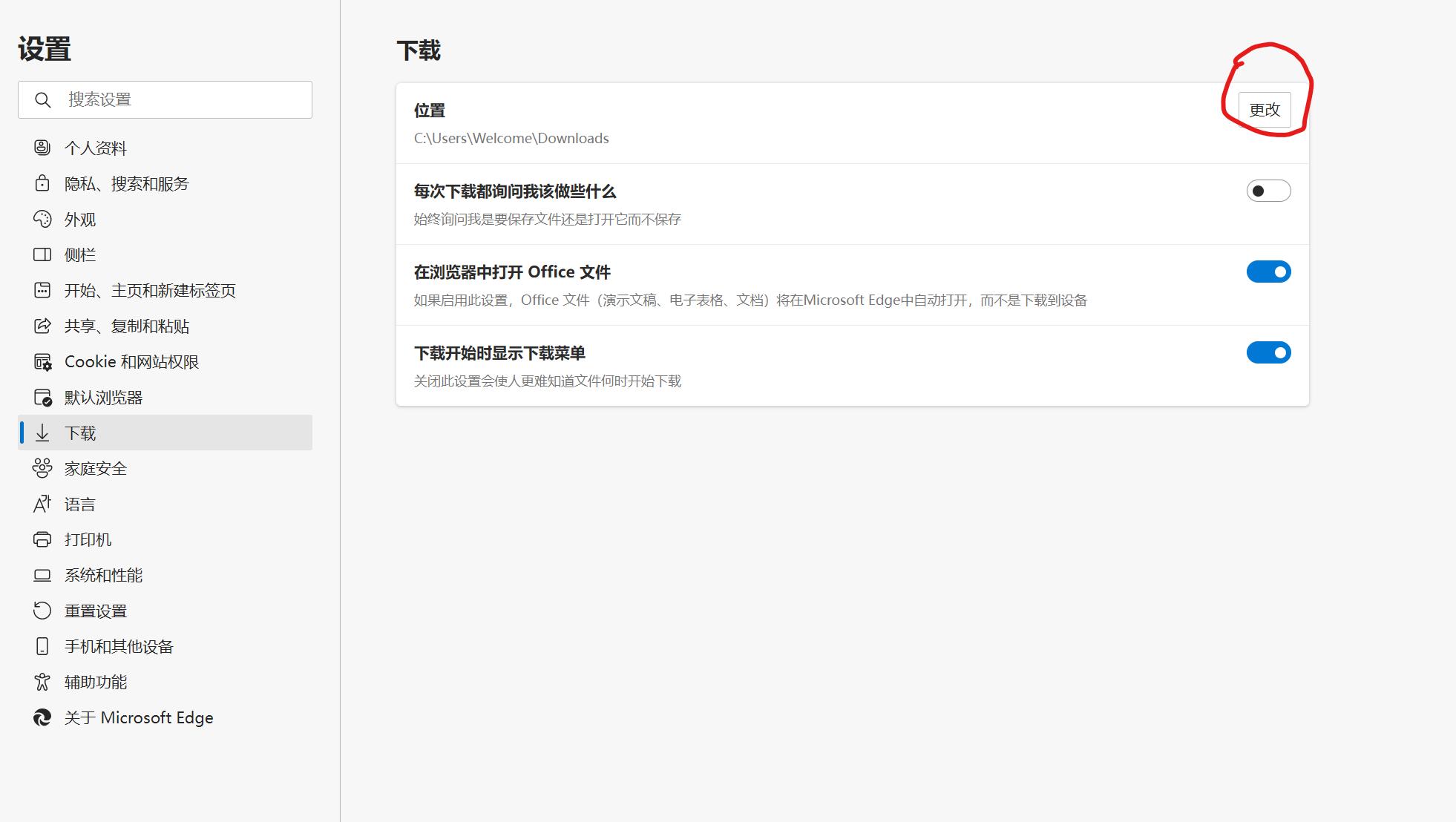Click the Cookie 和网站权限 icon
The height and width of the screenshot is (822, 1456).
pos(42,361)
